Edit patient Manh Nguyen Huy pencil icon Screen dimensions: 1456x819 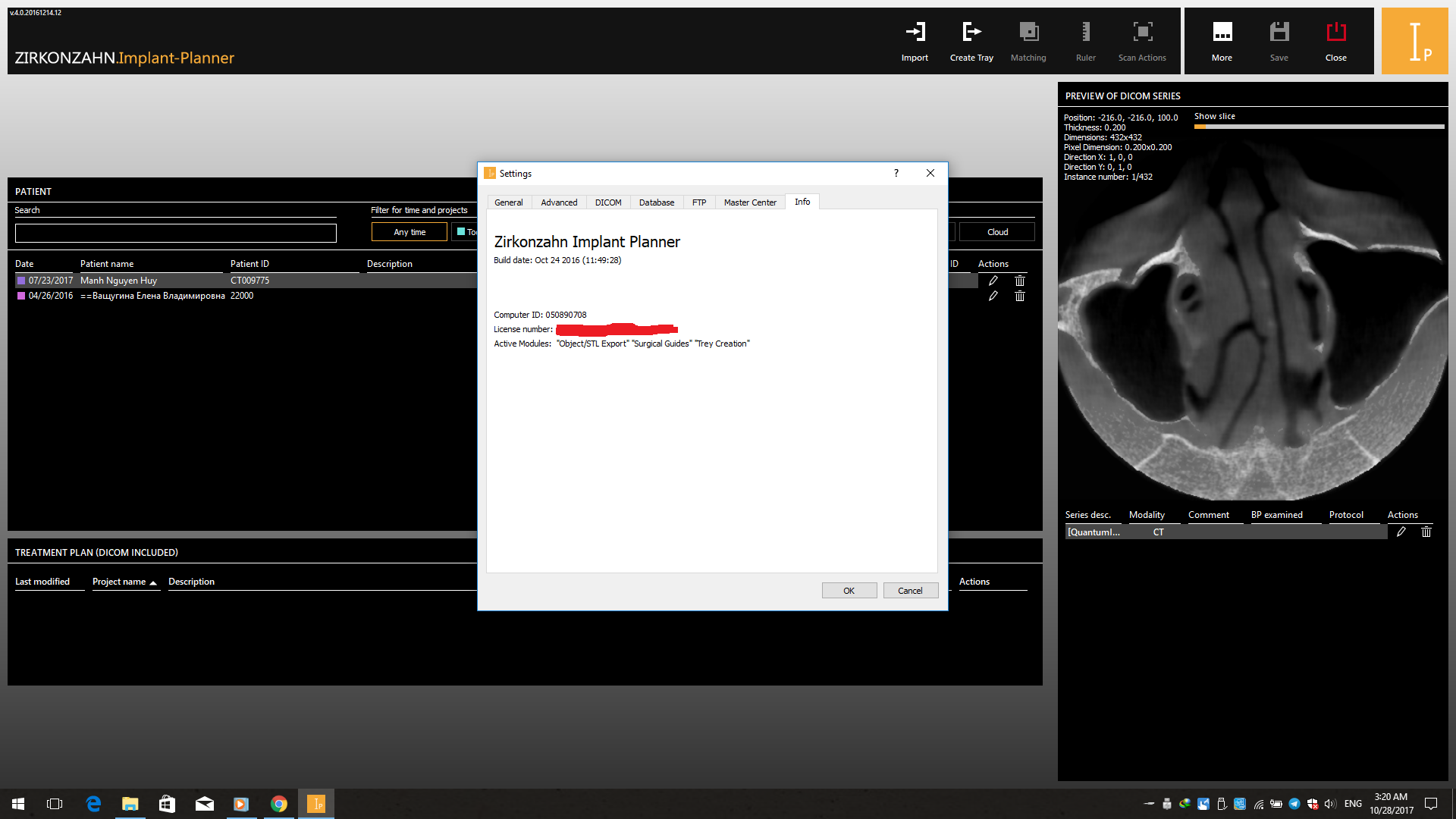pos(993,281)
